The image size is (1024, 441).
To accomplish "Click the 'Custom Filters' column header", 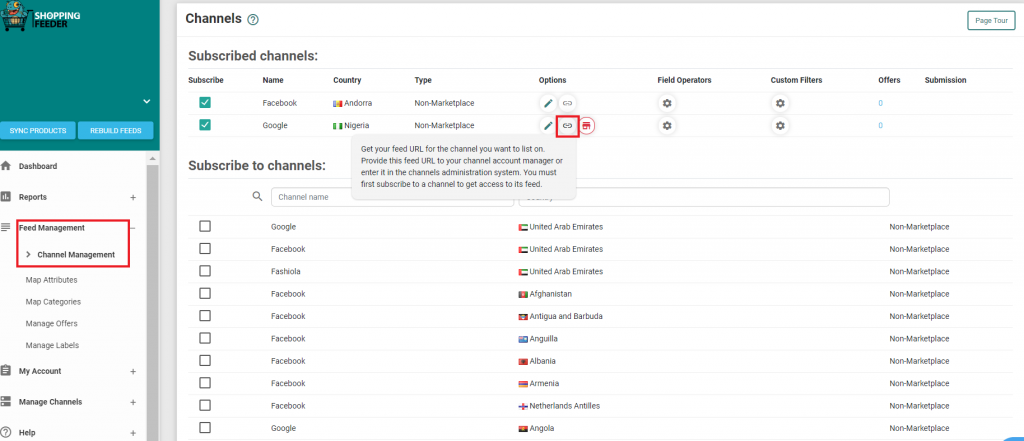I will [796, 80].
